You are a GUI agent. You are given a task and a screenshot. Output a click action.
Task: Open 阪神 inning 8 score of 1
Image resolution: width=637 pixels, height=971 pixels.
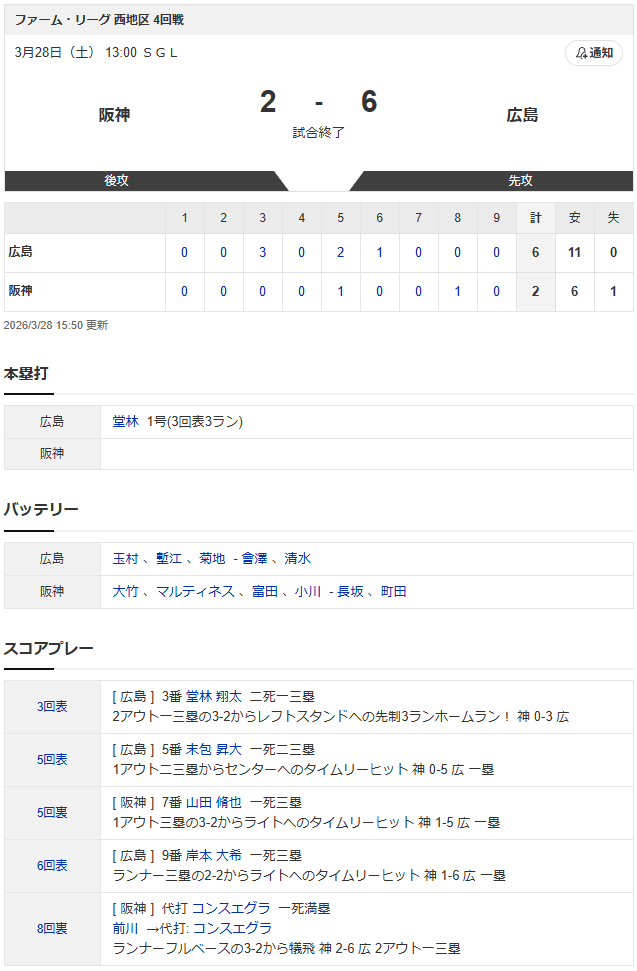pyautogui.click(x=457, y=291)
